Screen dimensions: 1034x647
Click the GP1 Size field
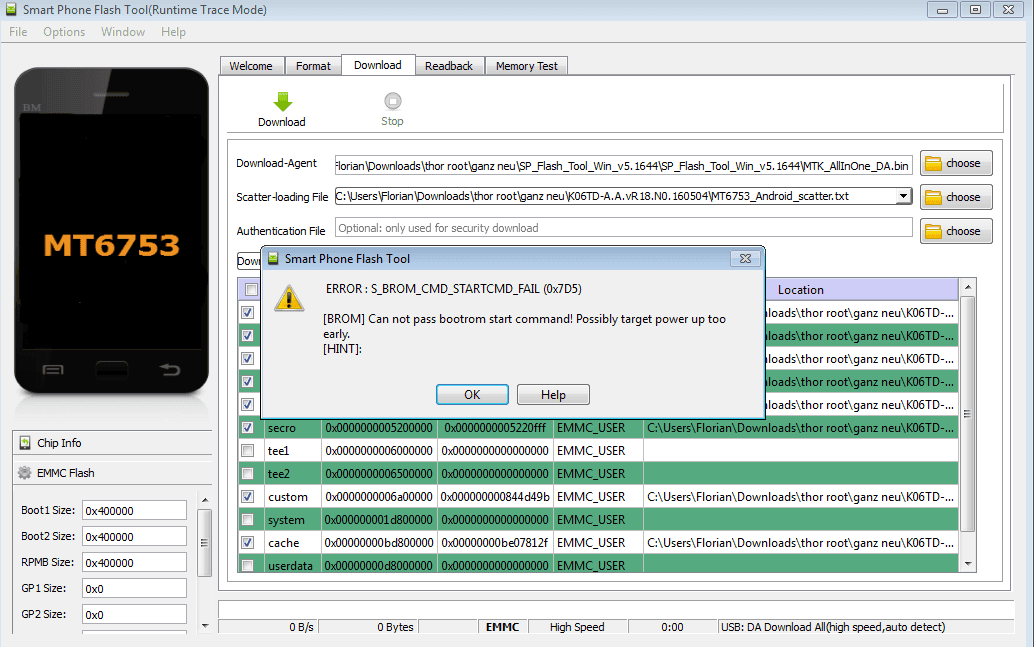(135, 588)
